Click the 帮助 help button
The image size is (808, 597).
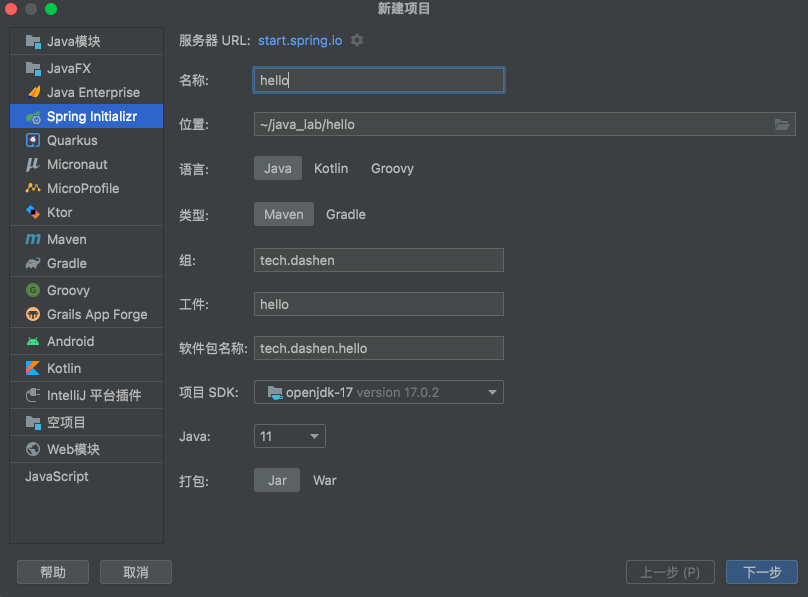[53, 572]
